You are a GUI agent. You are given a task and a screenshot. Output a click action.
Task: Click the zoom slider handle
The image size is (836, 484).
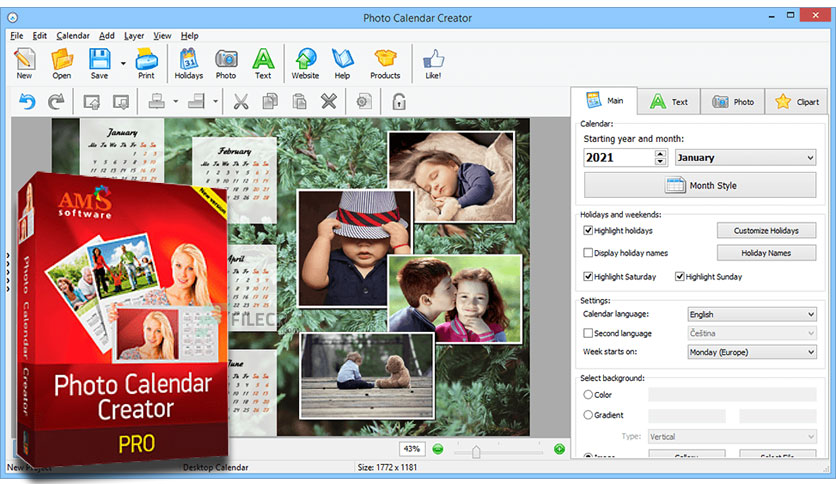tap(476, 451)
